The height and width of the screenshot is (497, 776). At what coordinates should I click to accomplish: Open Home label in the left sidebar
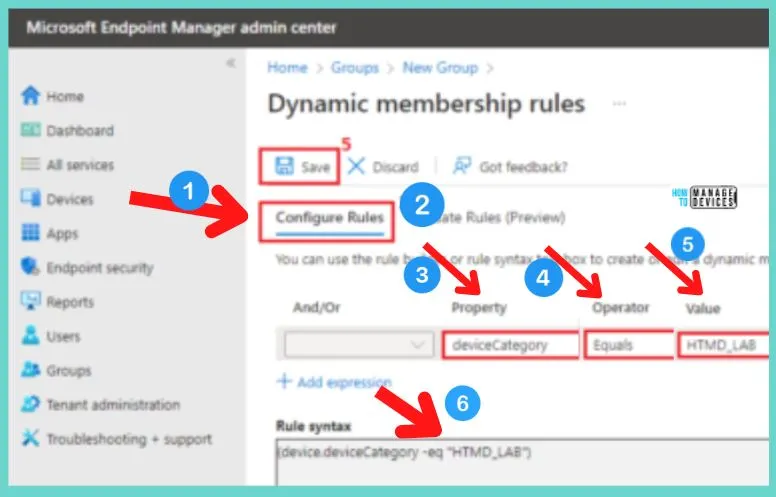coord(65,96)
